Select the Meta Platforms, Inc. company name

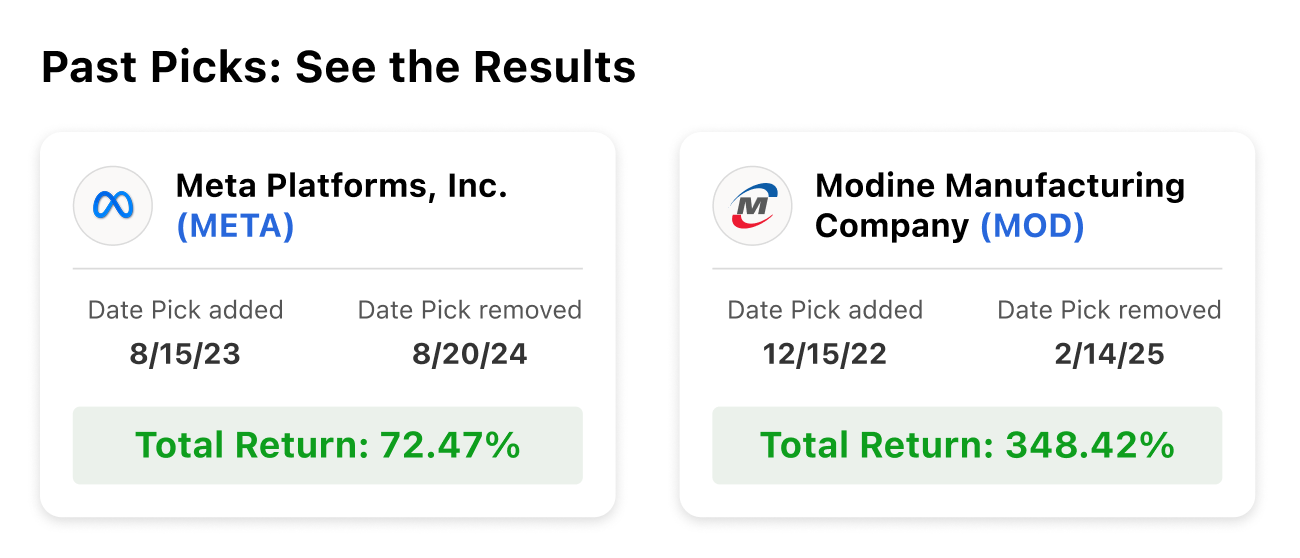click(341, 186)
